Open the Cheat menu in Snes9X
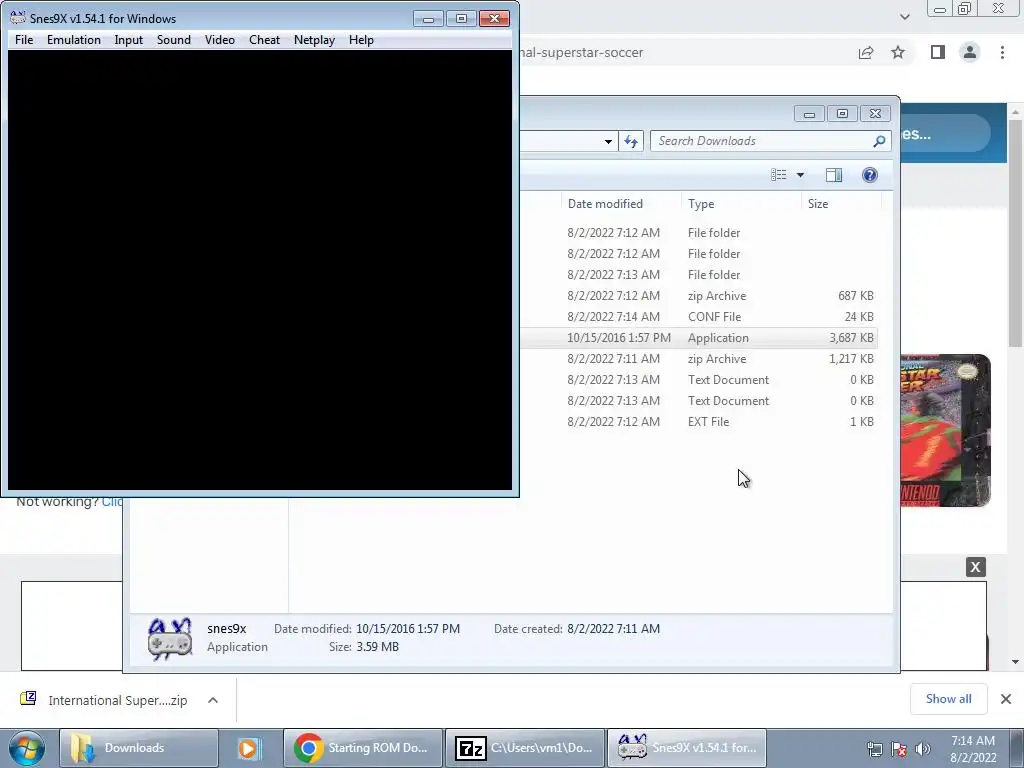Image resolution: width=1024 pixels, height=768 pixels. (x=264, y=40)
